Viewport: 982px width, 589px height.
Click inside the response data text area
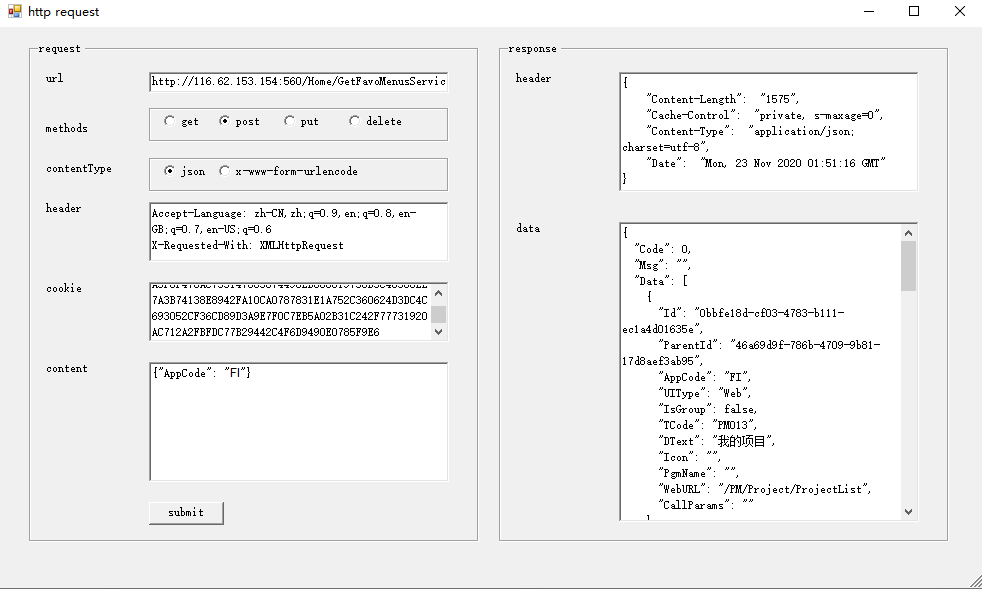coord(760,370)
